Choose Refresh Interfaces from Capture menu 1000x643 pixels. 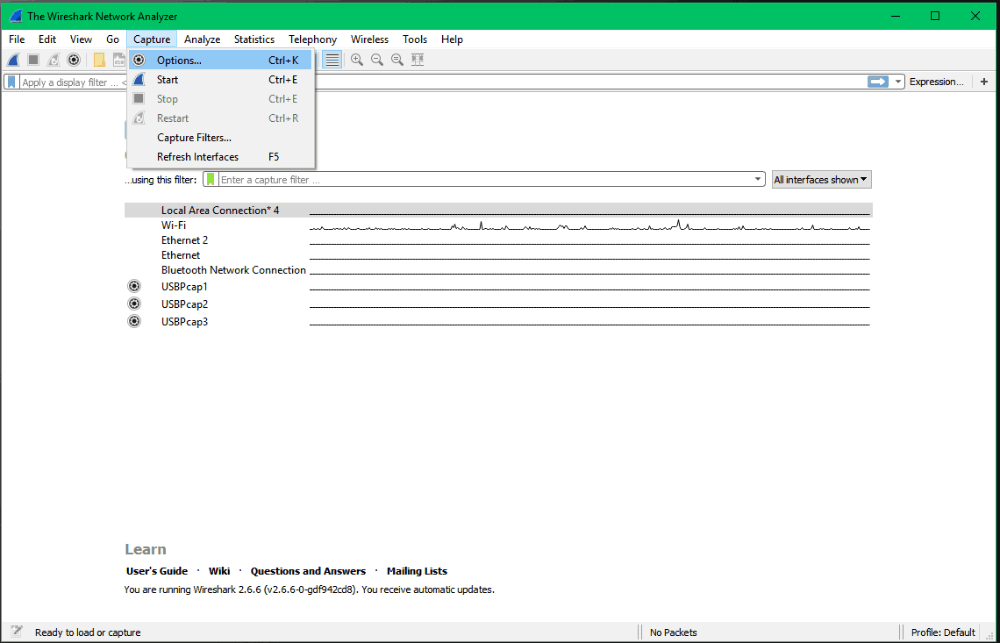(x=197, y=157)
